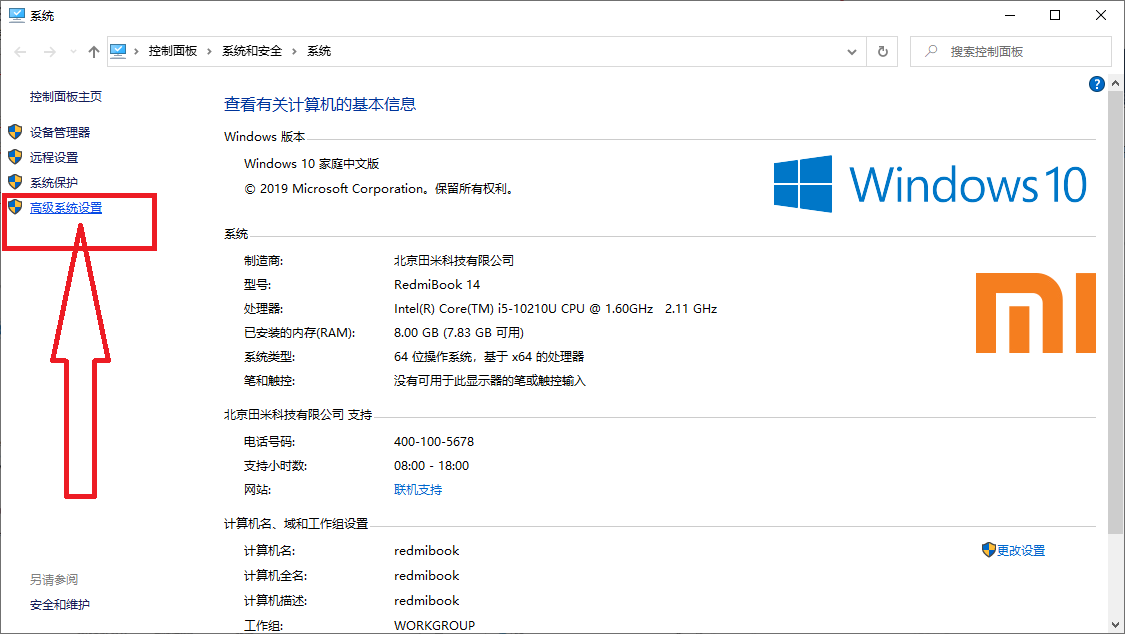
Task: Click the search magnifier icon
Action: coord(929,50)
